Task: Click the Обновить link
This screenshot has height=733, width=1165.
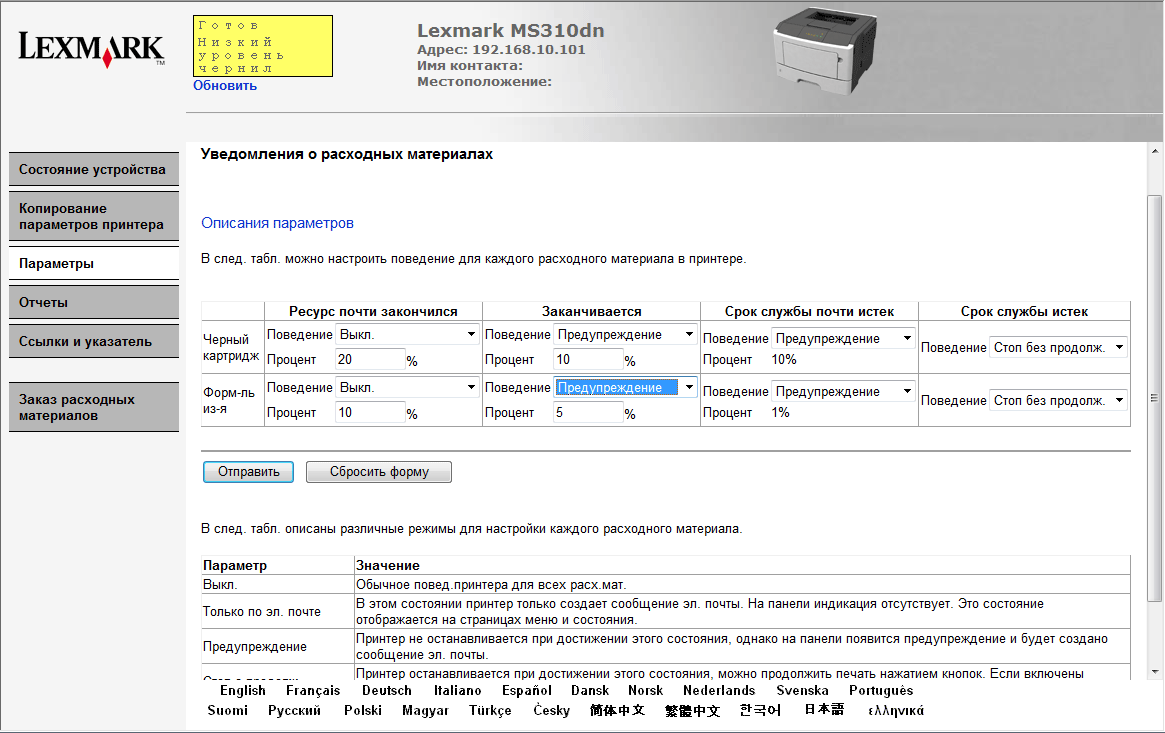Action: 225,85
